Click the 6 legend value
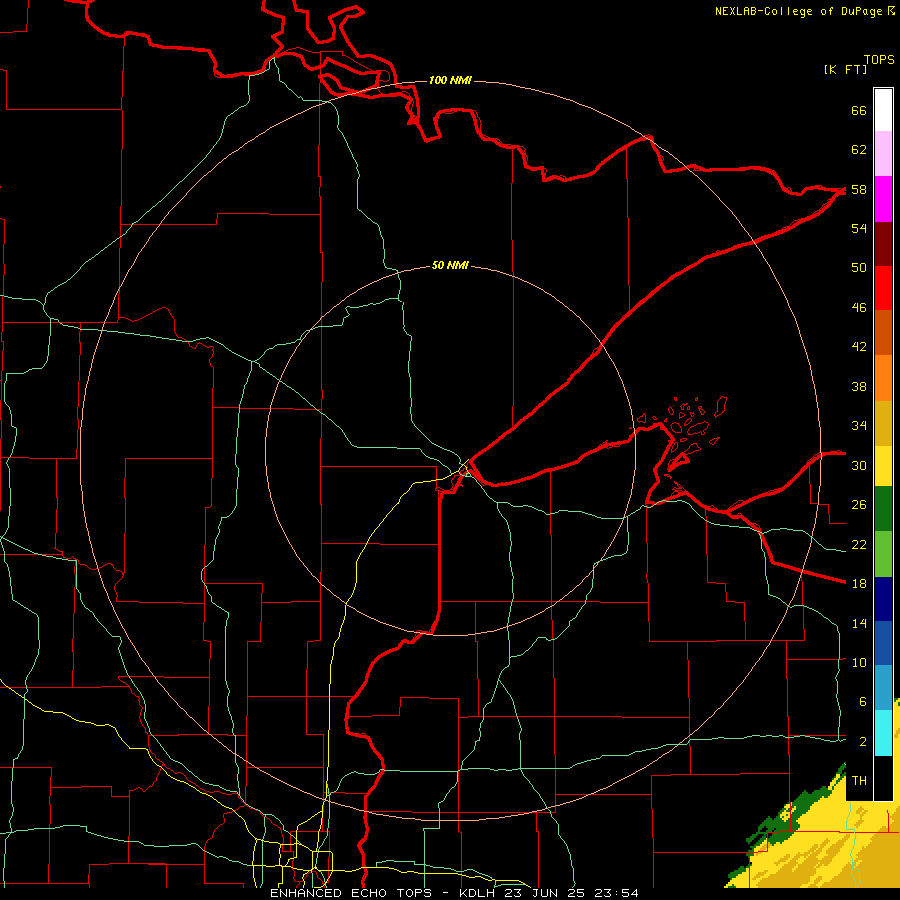 coord(862,702)
